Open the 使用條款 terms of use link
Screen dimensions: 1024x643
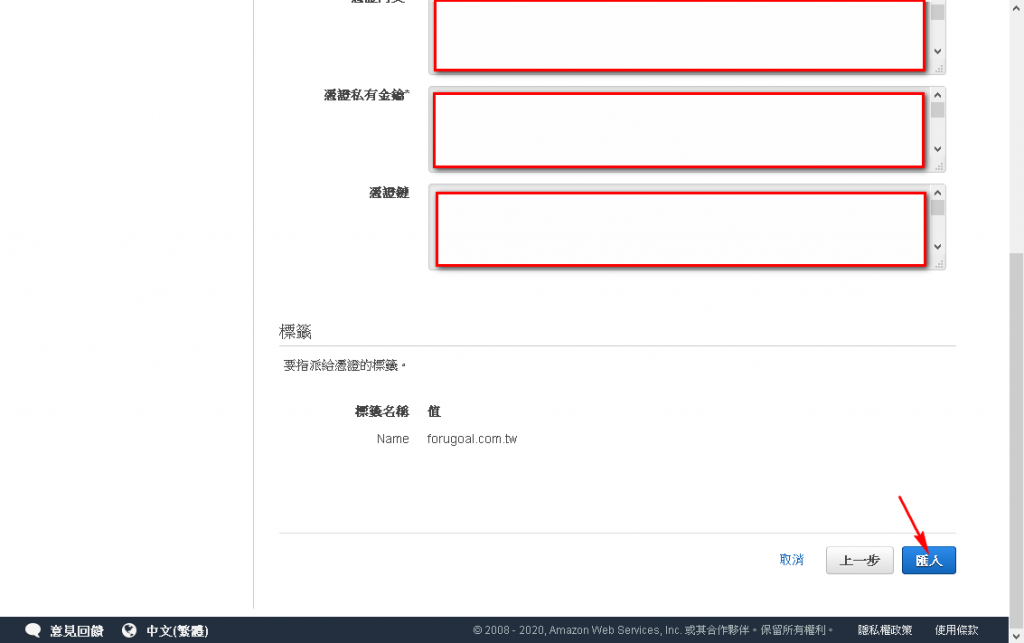click(957, 630)
